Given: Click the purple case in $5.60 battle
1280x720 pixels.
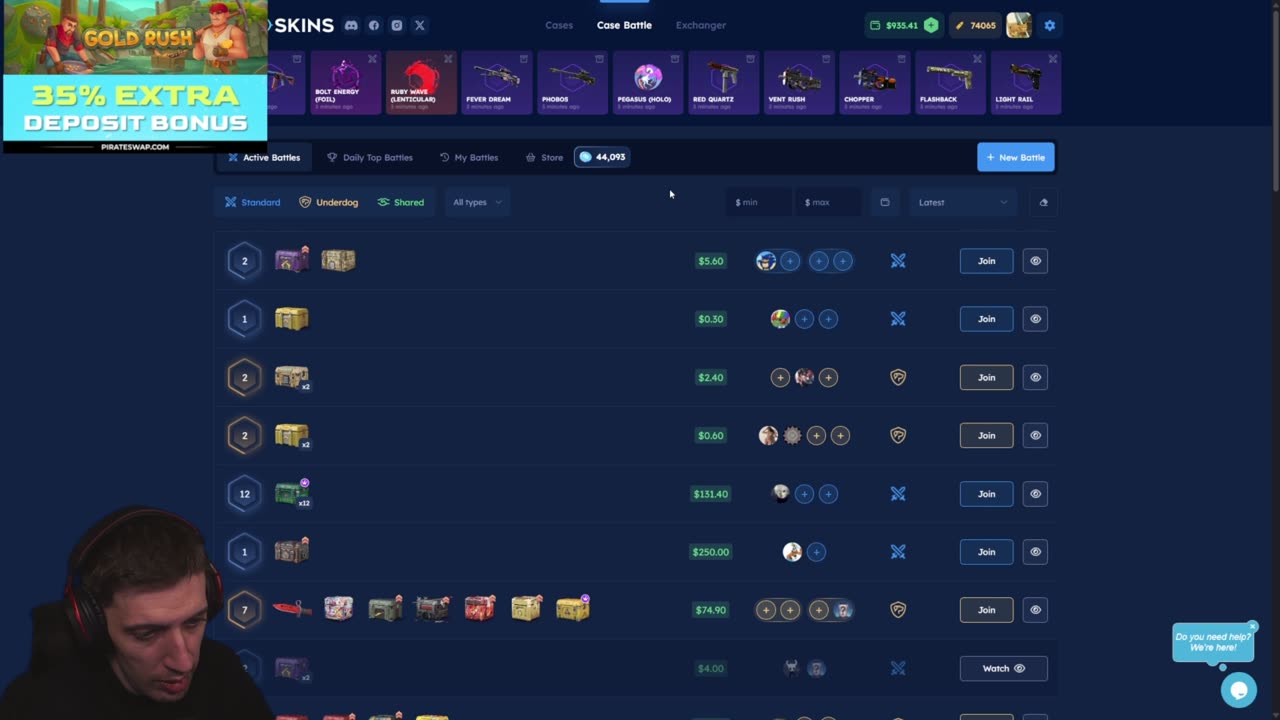Looking at the screenshot, I should [x=292, y=260].
